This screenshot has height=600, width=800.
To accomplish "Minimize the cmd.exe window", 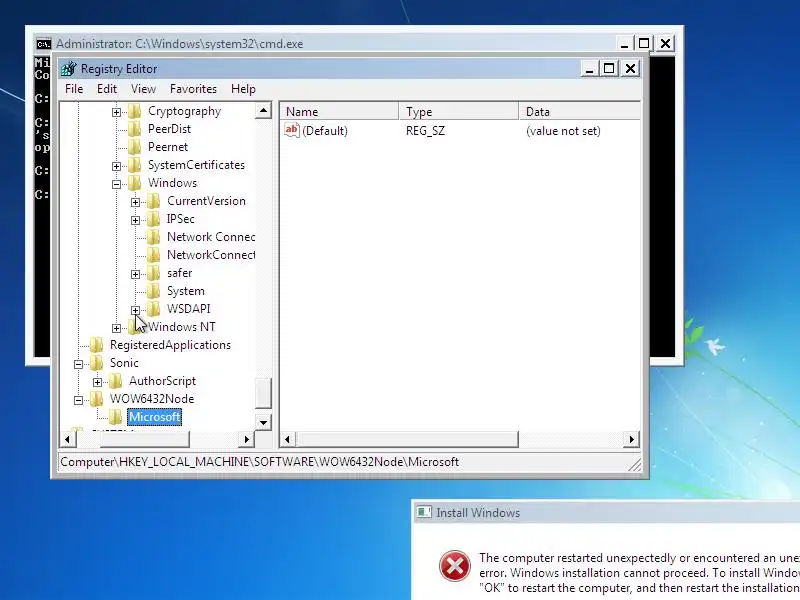I will (624, 44).
